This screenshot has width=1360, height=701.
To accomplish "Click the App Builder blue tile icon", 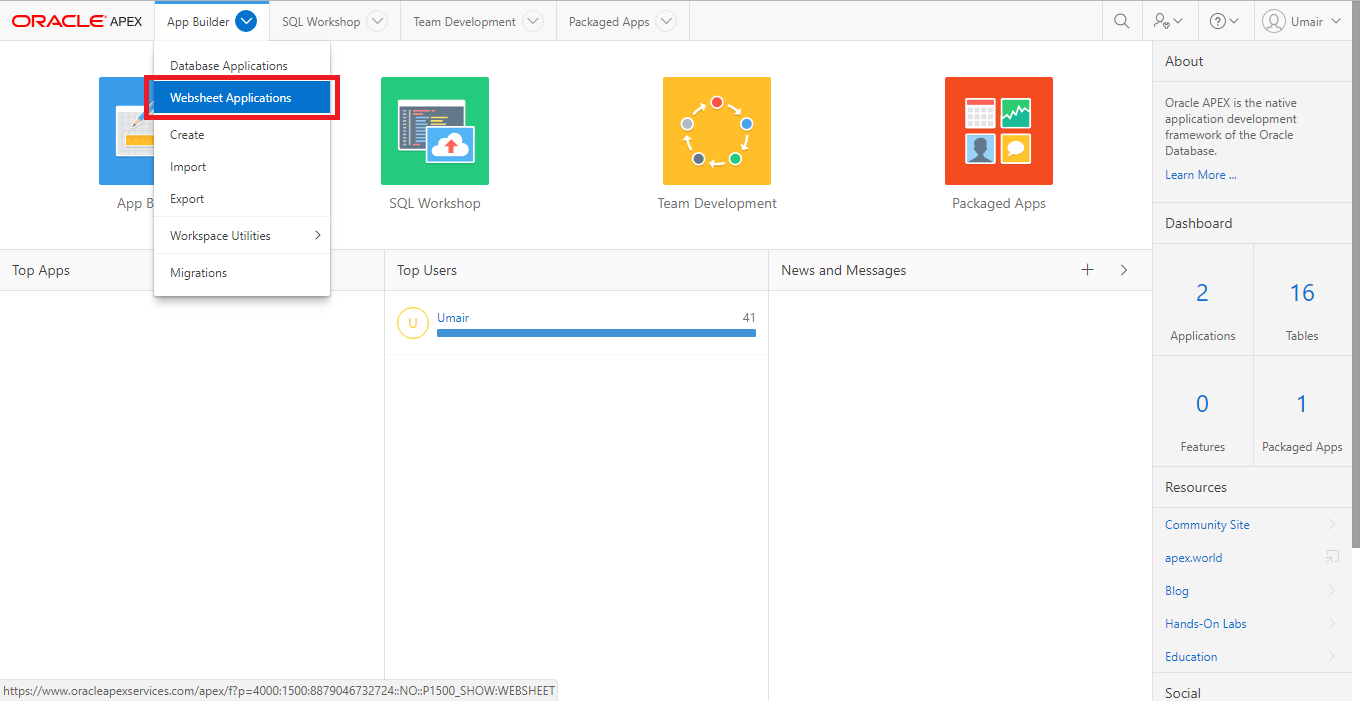I will (125, 131).
